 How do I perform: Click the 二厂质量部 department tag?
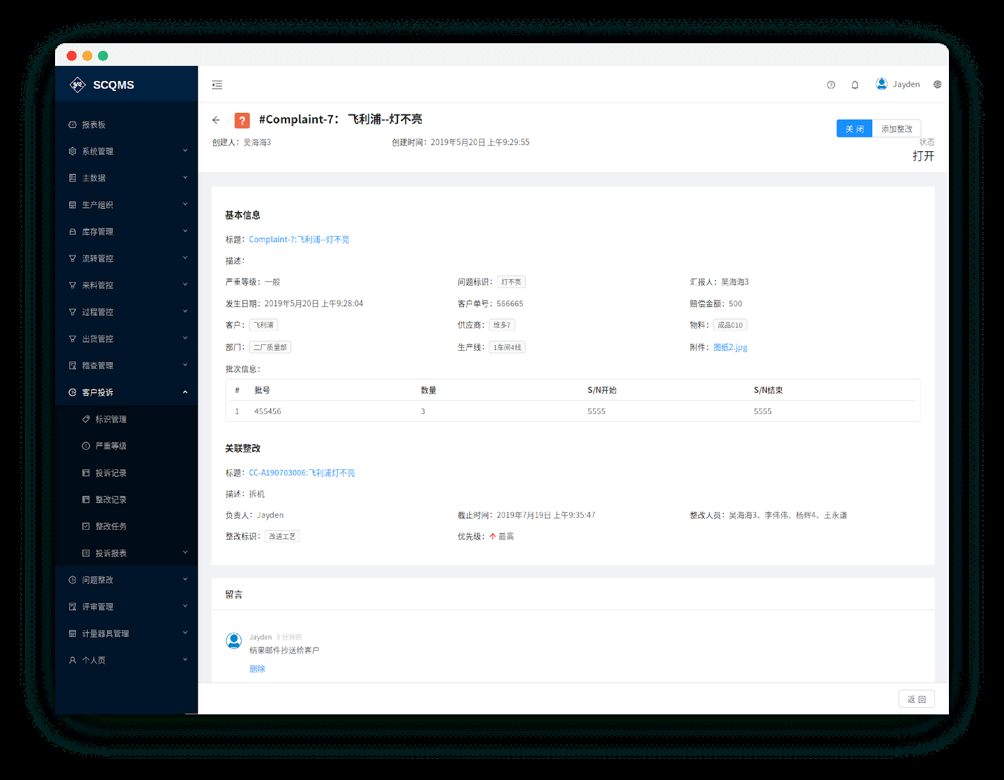point(270,347)
